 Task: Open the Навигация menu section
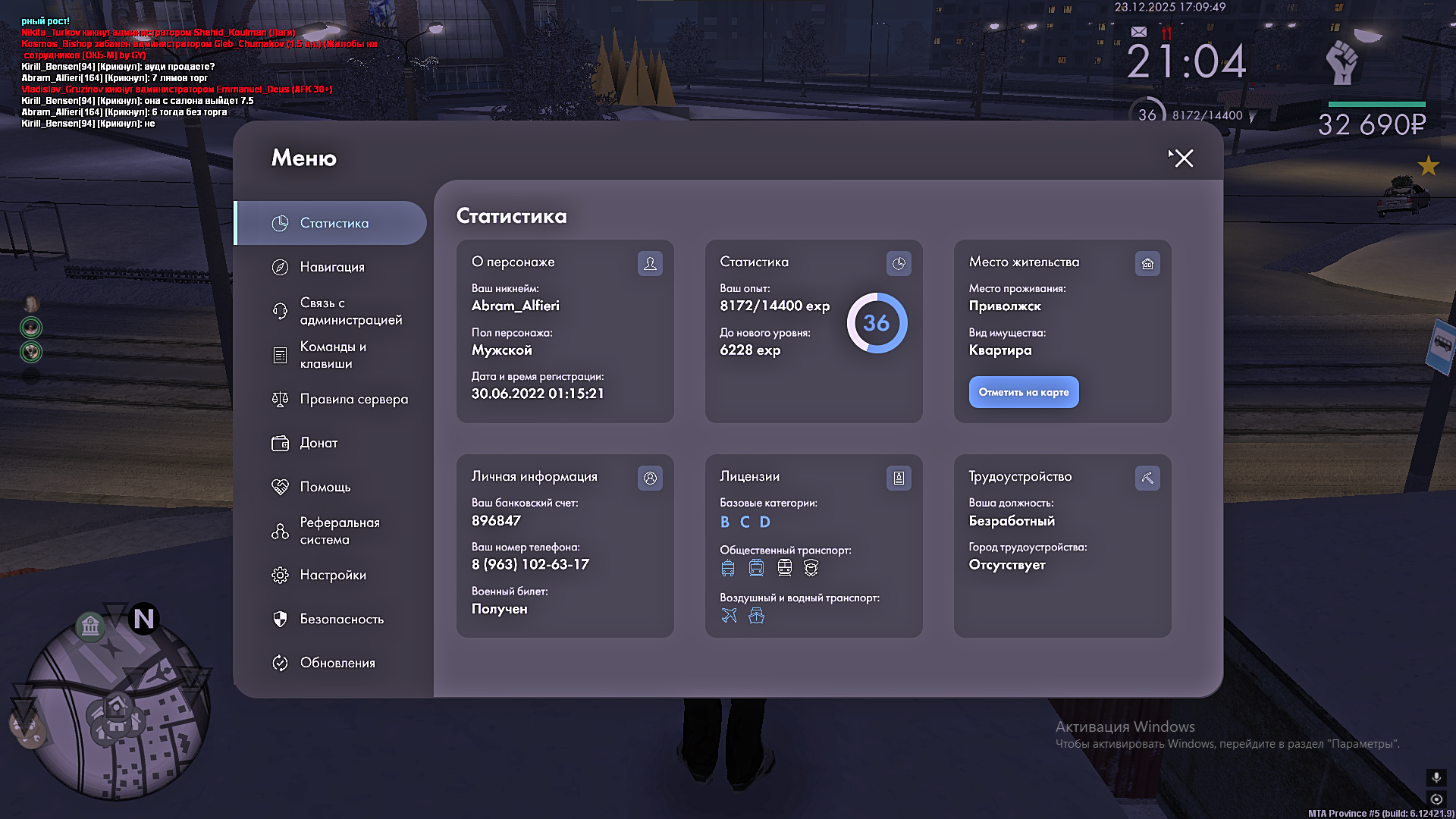(331, 267)
